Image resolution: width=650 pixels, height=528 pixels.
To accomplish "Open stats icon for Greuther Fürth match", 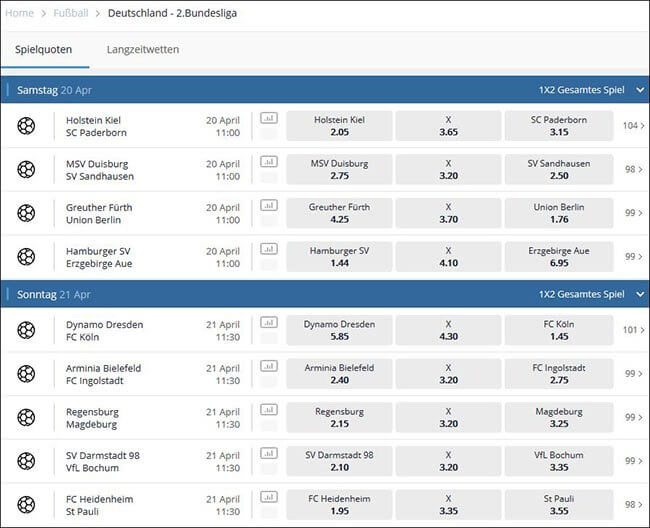I will coord(269,205).
